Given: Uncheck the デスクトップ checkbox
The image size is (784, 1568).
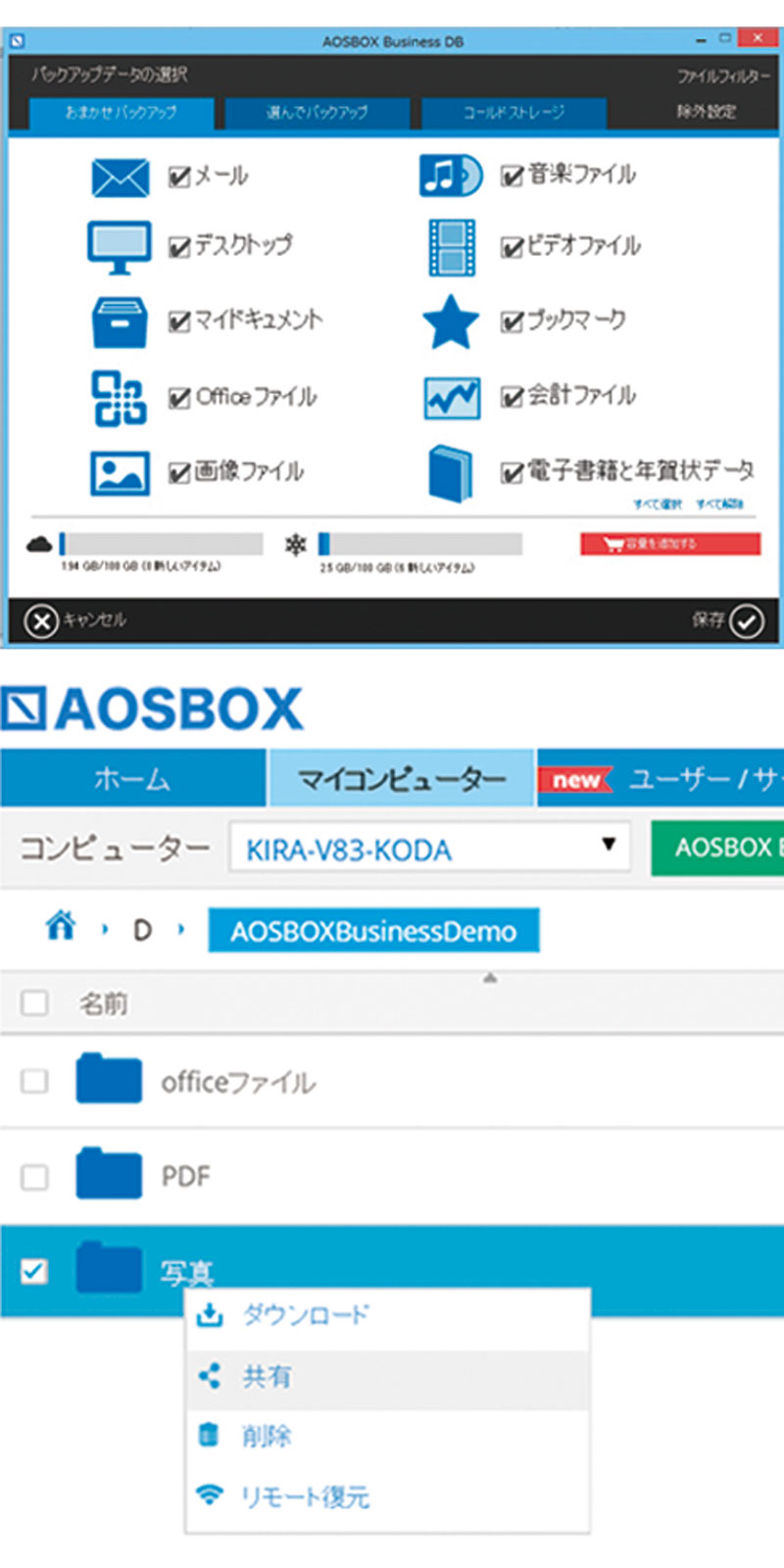Looking at the screenshot, I should 179,247.
